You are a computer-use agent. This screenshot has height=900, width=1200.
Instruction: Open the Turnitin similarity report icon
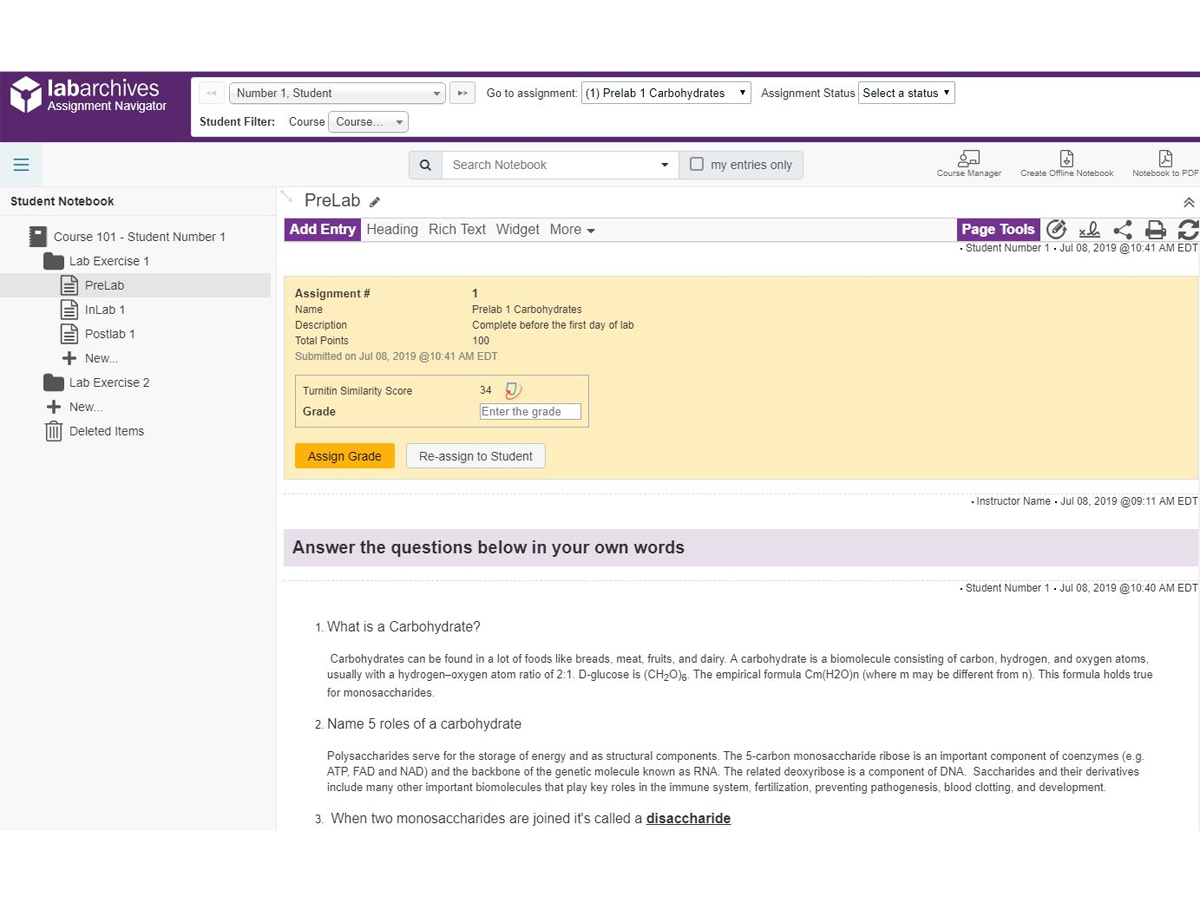point(513,391)
